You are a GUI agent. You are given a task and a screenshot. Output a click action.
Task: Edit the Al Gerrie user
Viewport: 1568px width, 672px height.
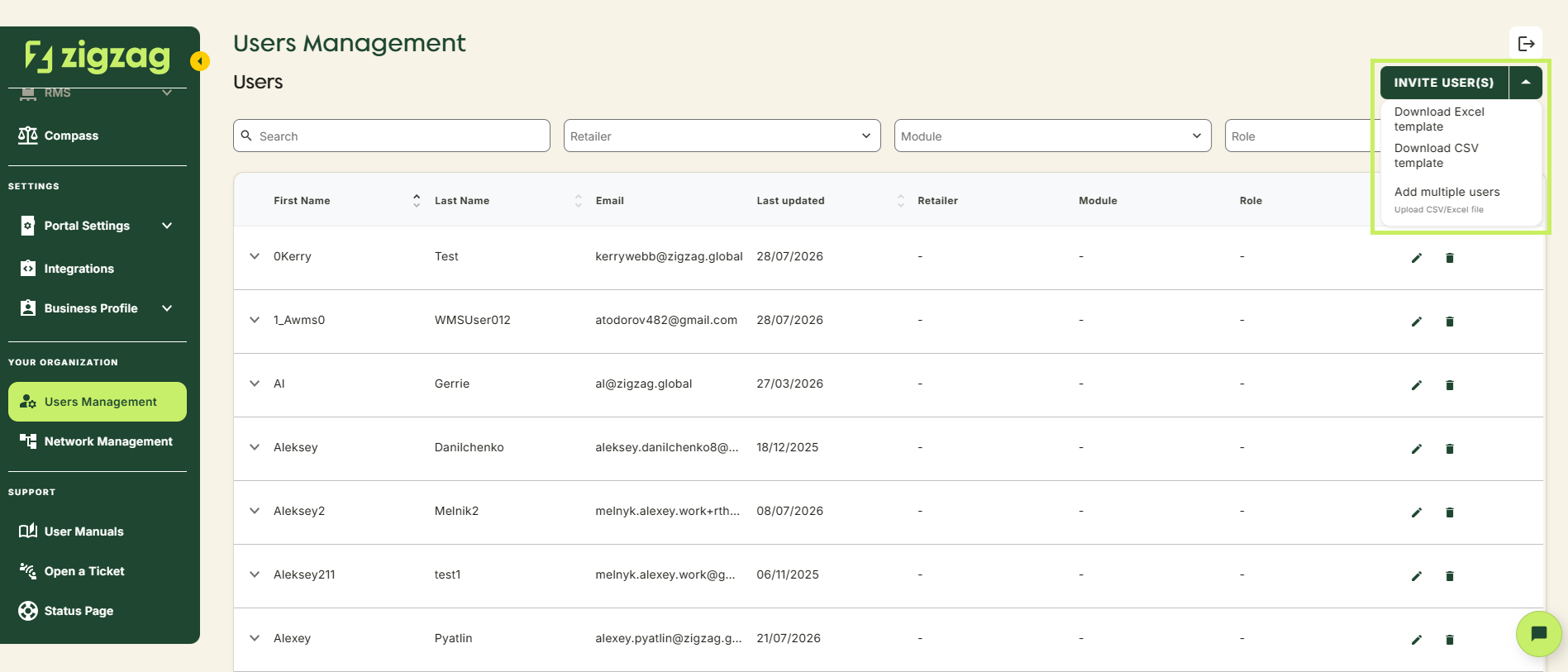click(1417, 385)
